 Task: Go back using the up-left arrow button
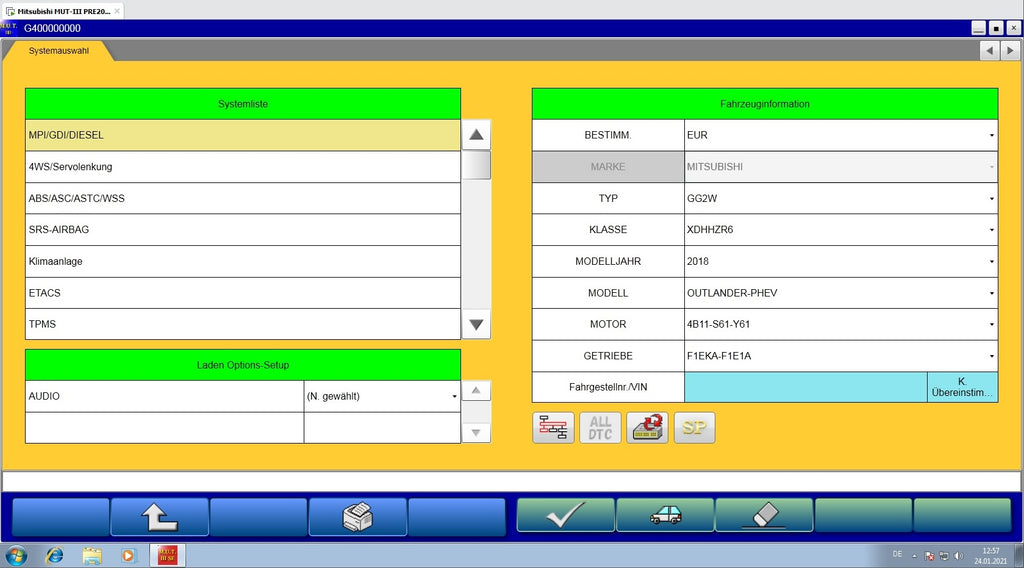159,516
